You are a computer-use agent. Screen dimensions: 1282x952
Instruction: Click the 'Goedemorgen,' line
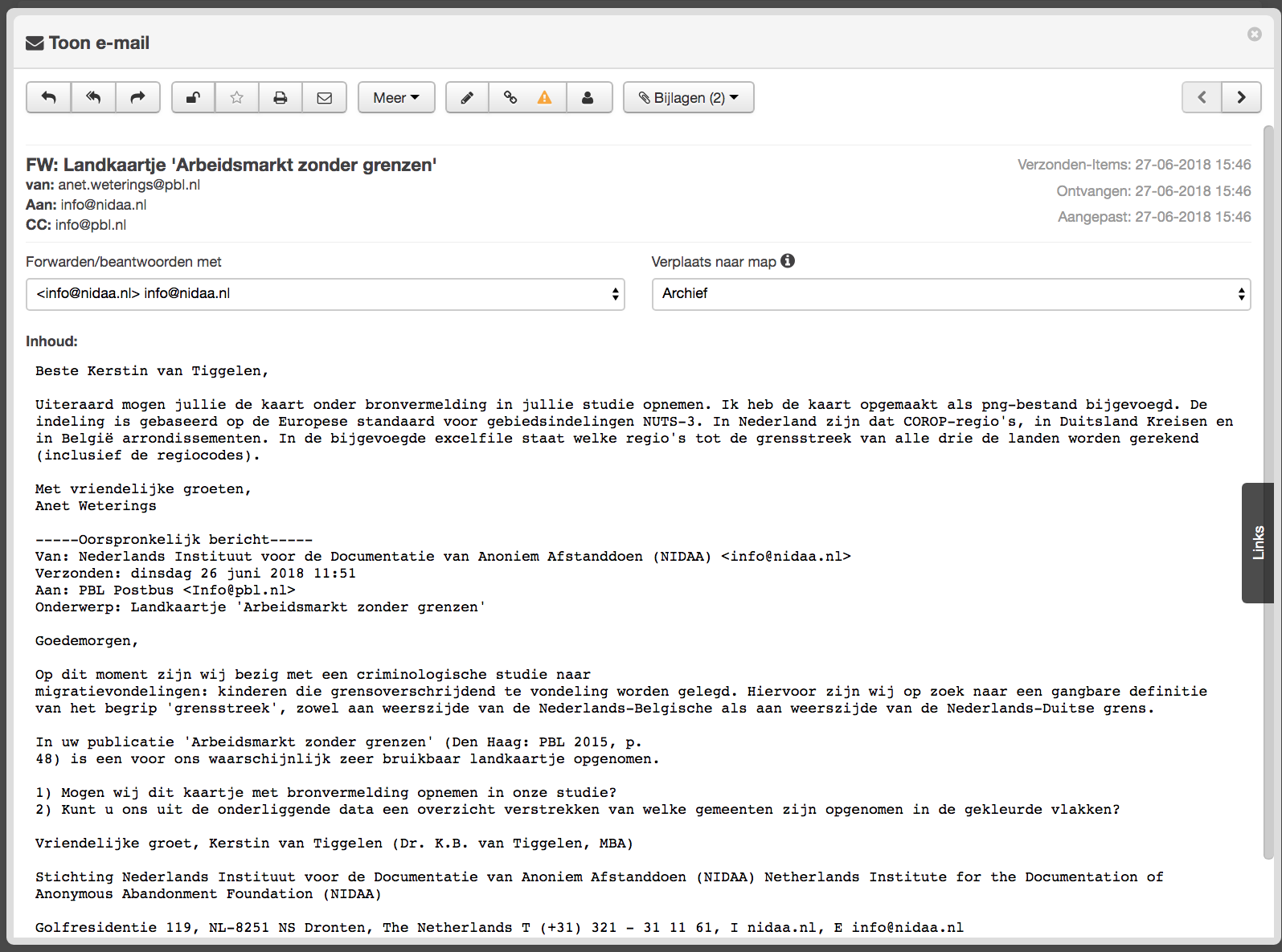tap(87, 641)
